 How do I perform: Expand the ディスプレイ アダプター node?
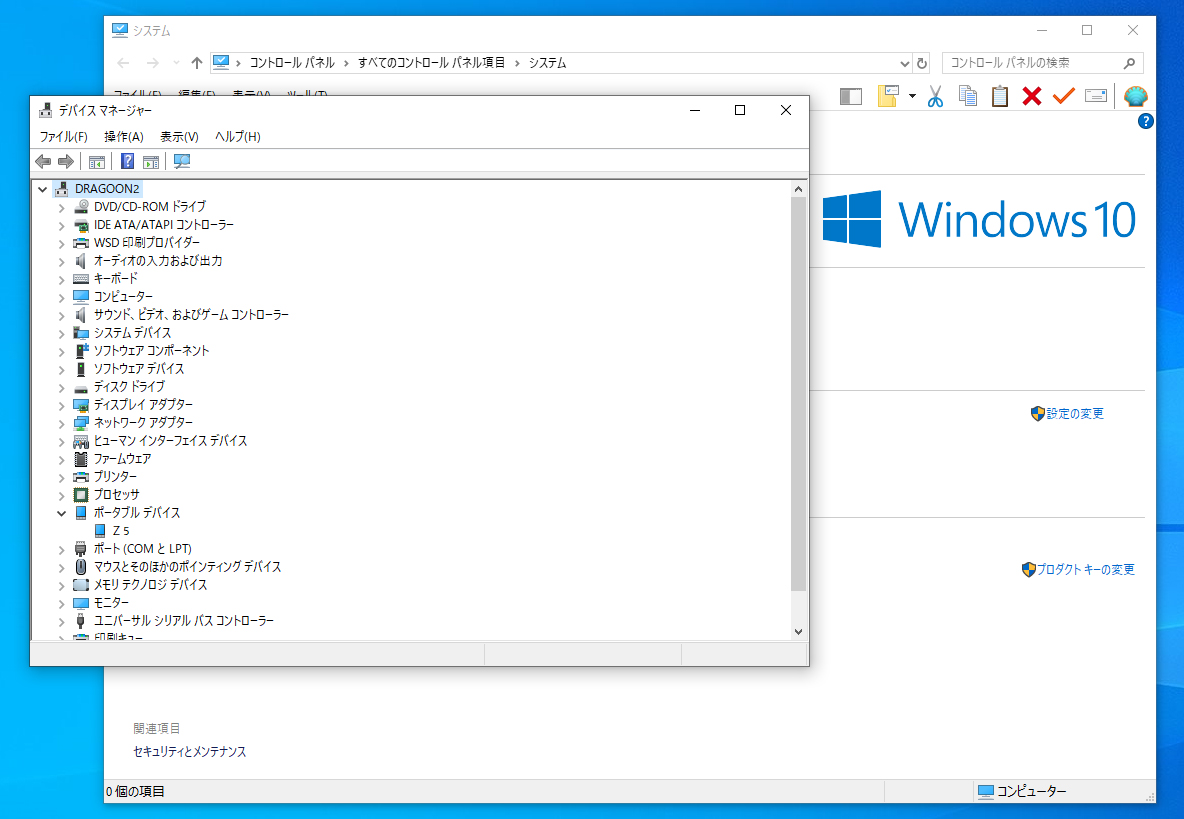pos(61,405)
